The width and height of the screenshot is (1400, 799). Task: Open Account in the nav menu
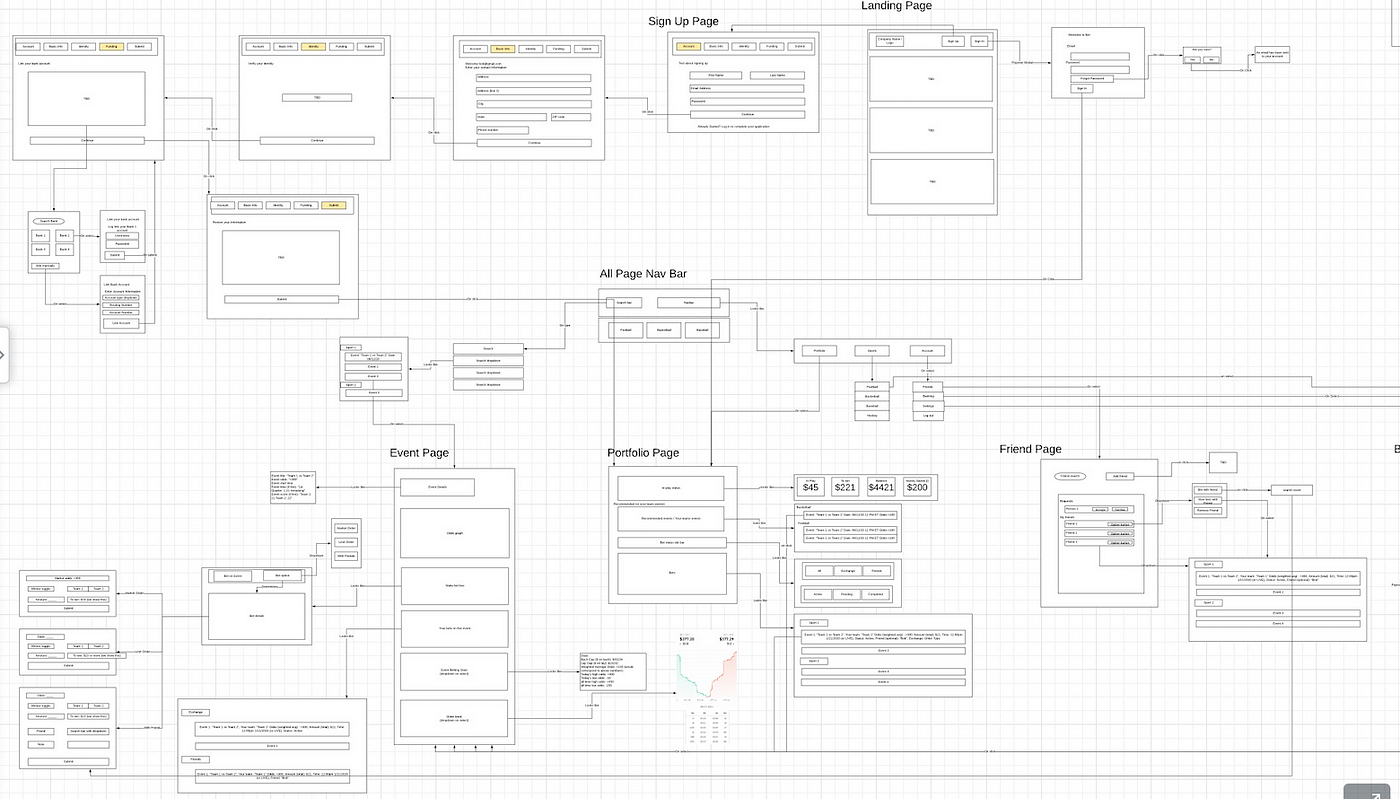(927, 351)
